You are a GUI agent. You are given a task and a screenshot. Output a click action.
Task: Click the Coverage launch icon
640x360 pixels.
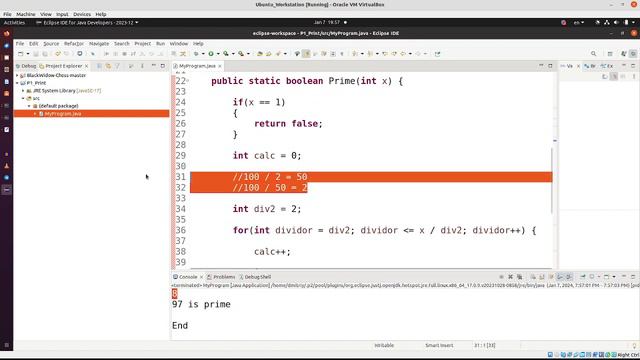click(226, 54)
